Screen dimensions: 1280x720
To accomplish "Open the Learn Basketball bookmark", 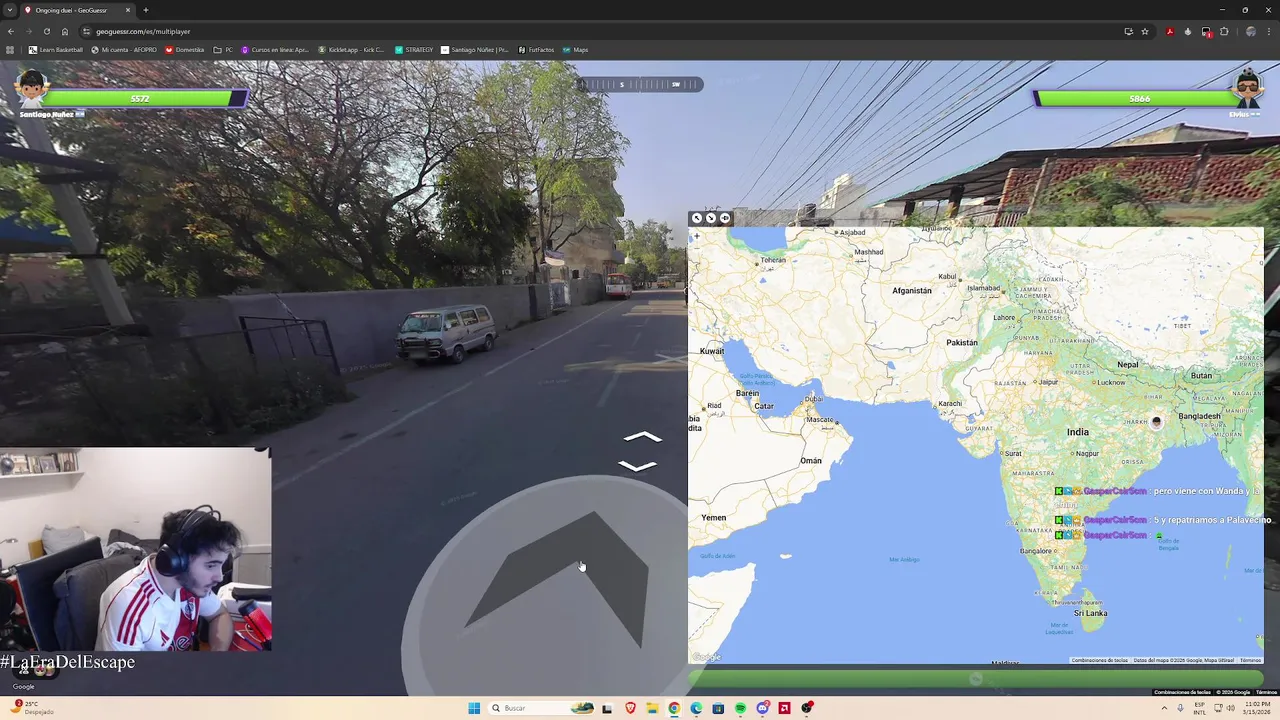I will click(x=56, y=50).
